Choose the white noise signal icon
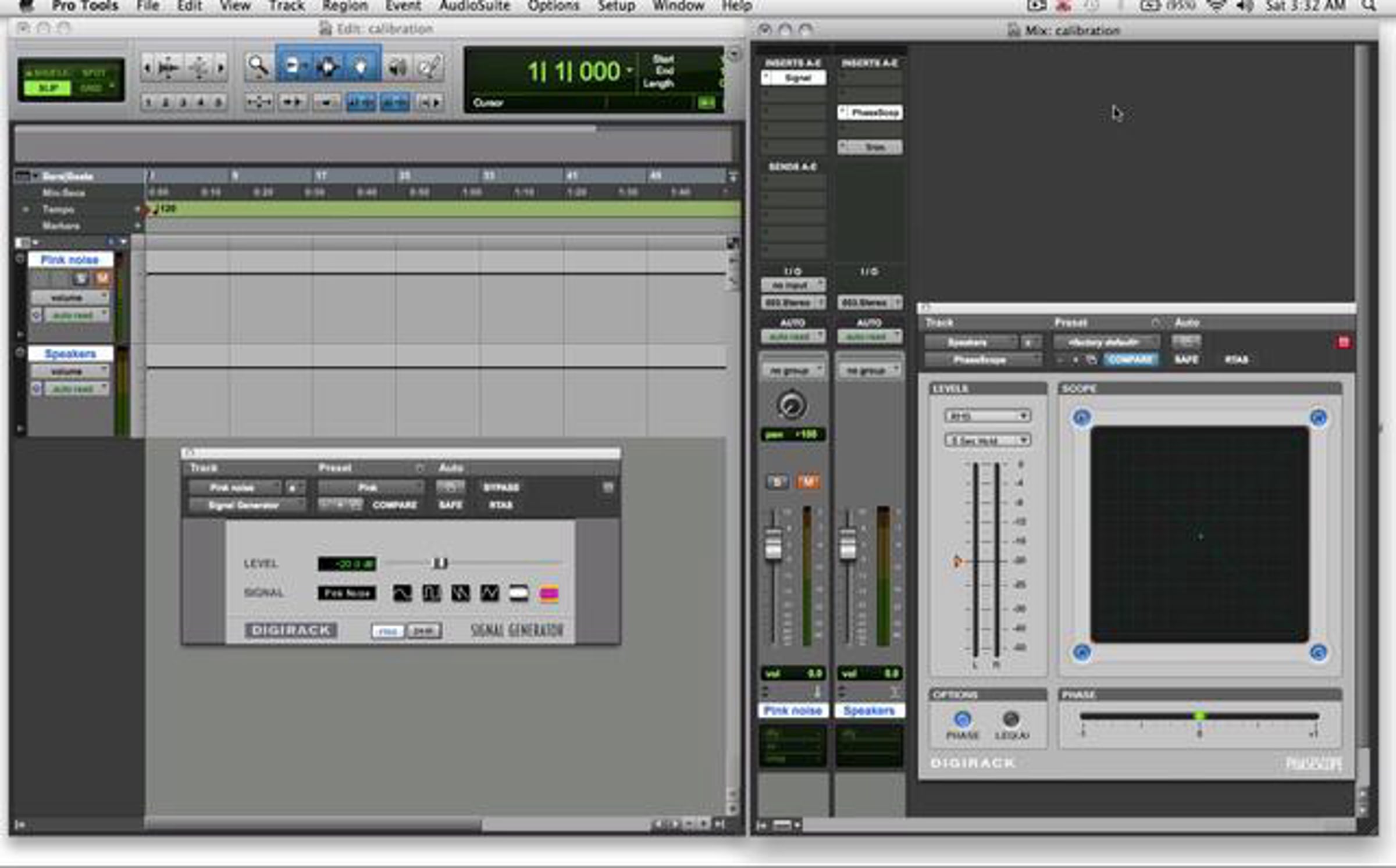The height and width of the screenshot is (868, 1396). pos(519,593)
